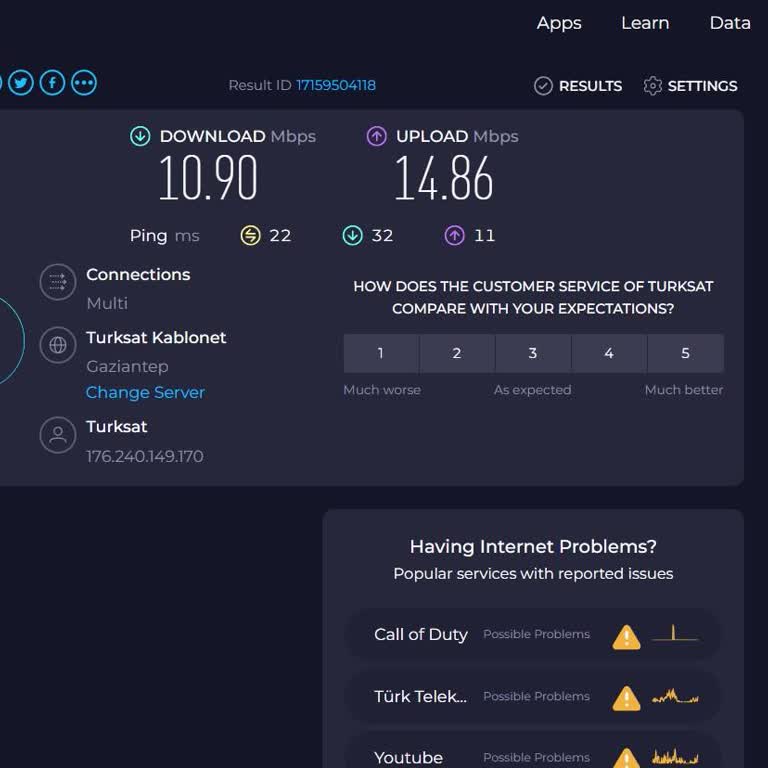The height and width of the screenshot is (768, 768).
Task: Click Call of Duty outage sparkline chart
Action: [x=675, y=633]
